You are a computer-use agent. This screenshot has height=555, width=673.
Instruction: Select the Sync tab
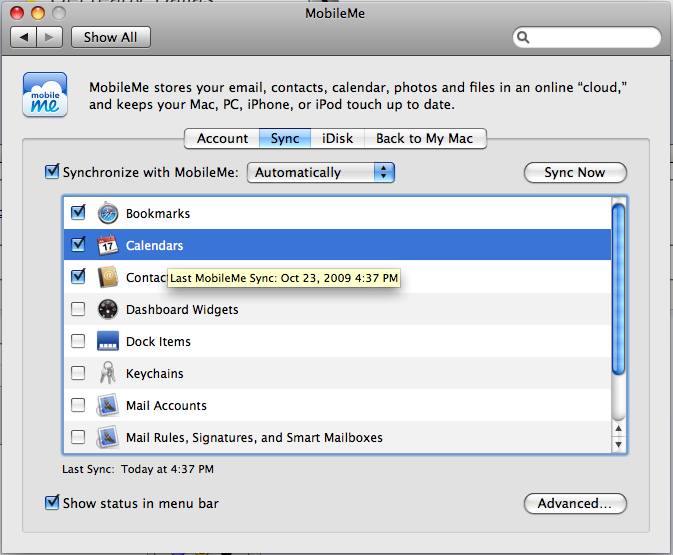(x=285, y=139)
